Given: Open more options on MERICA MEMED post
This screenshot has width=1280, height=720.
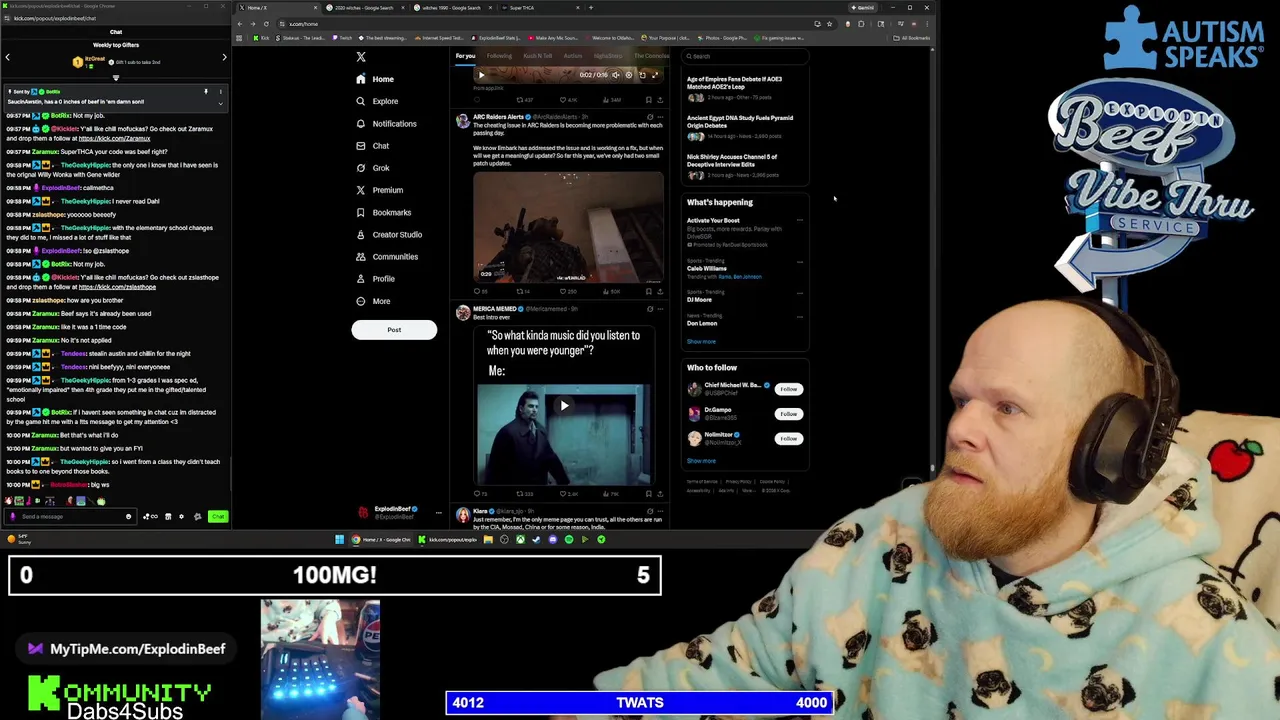Looking at the screenshot, I should click(x=660, y=309).
